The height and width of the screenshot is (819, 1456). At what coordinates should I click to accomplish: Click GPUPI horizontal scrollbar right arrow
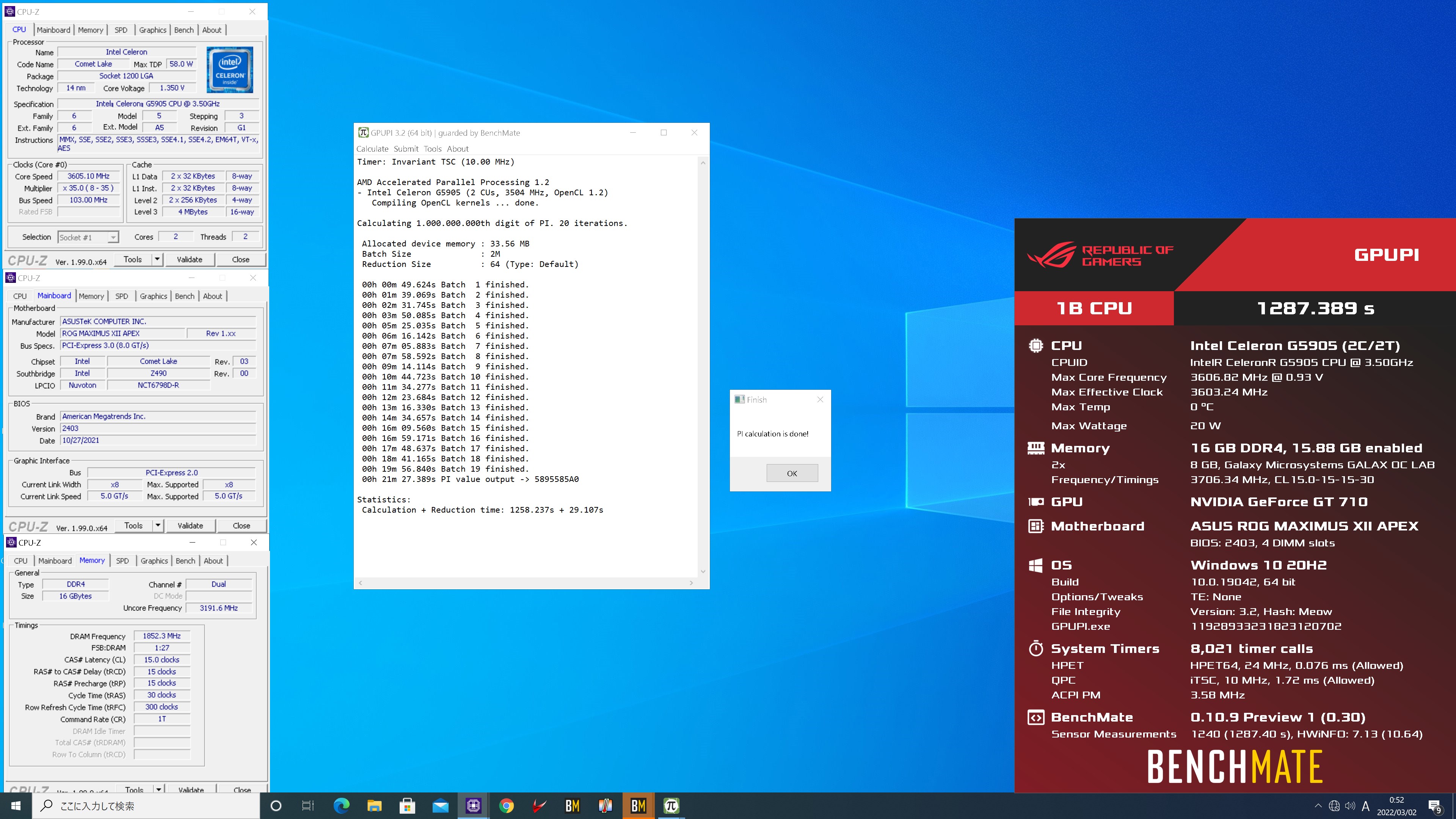[x=691, y=583]
